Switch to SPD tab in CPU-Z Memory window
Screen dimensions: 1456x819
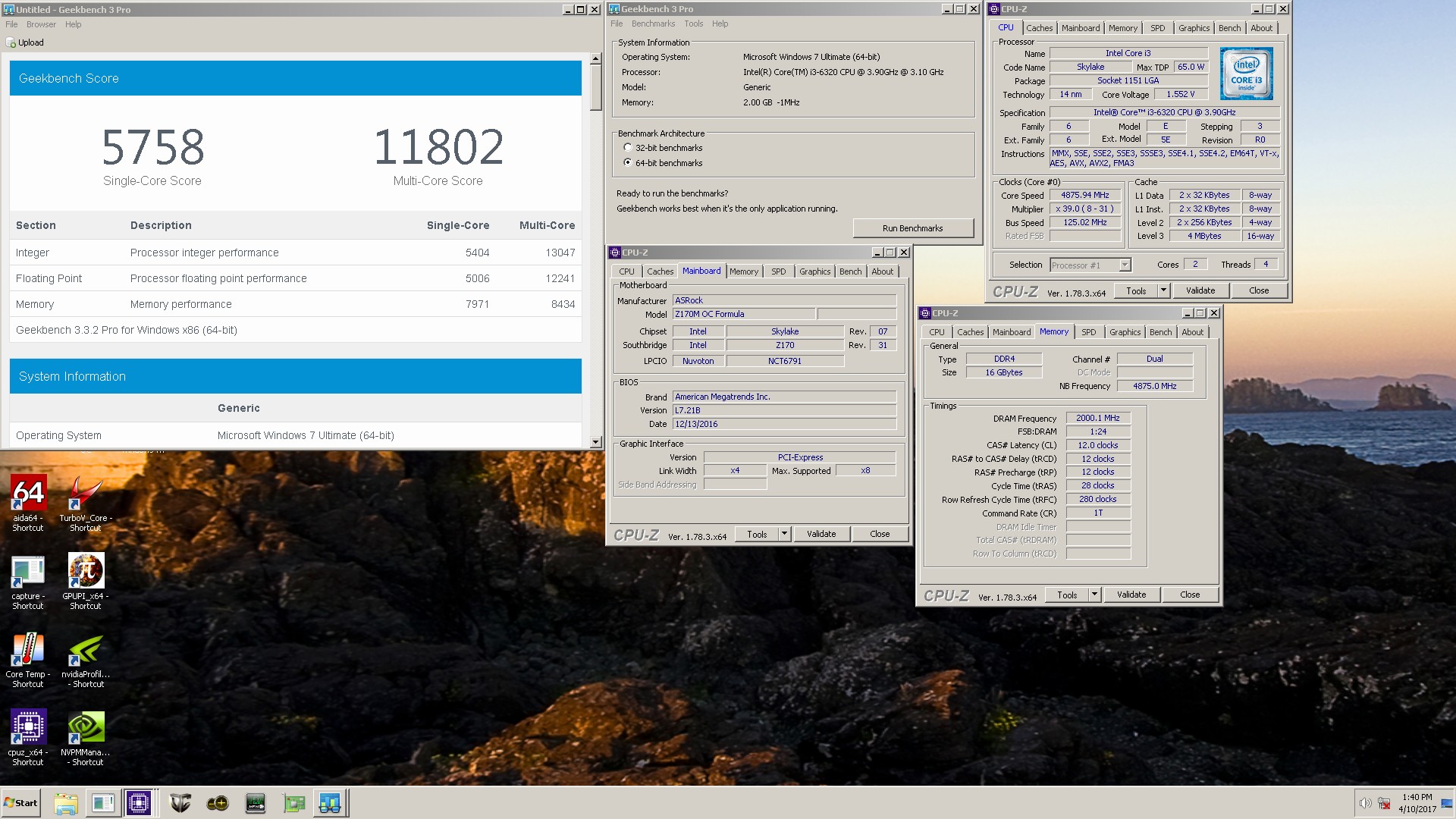click(1088, 332)
